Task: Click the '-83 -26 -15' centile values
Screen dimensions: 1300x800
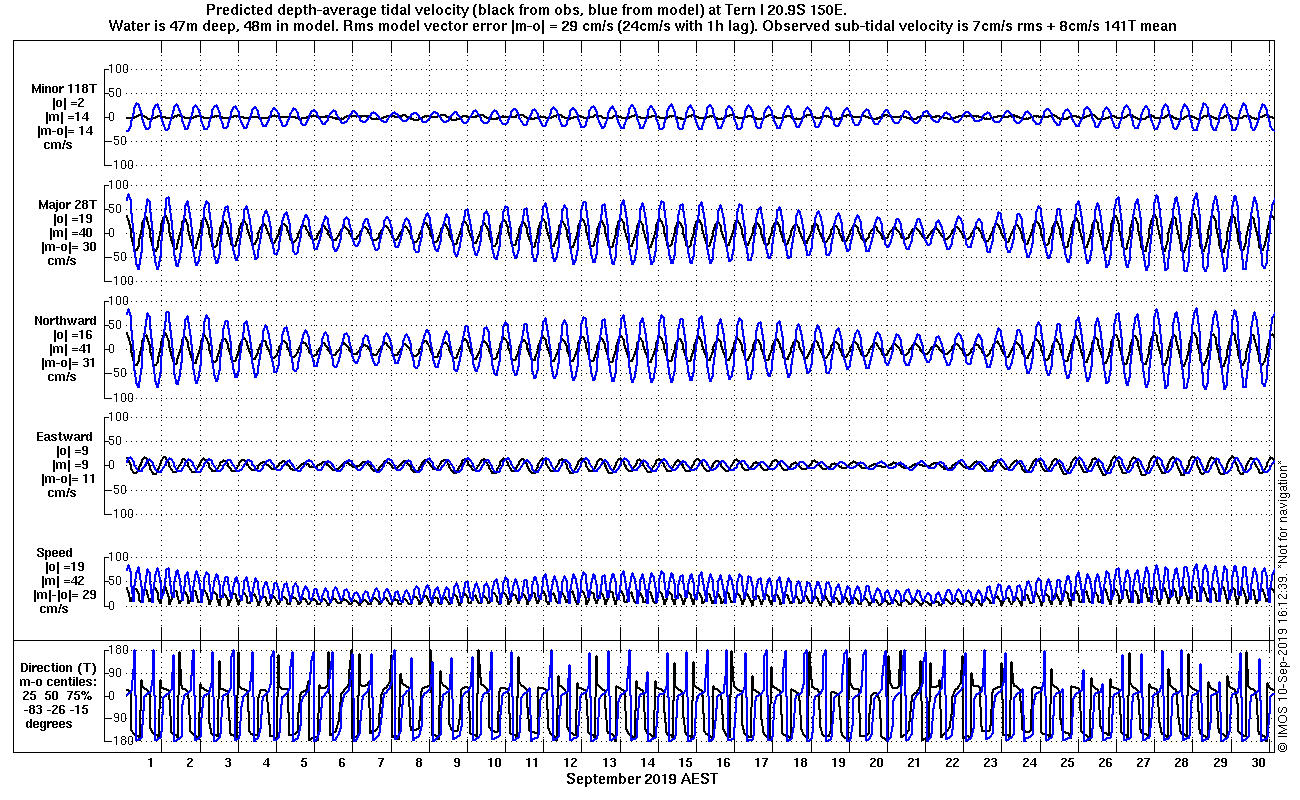Action: point(58,710)
